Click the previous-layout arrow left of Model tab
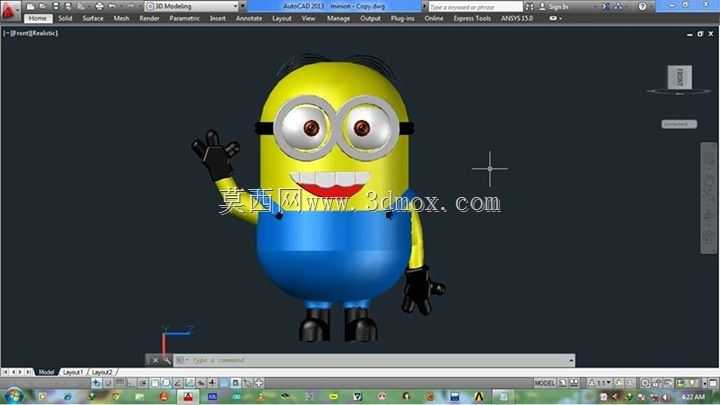The height and width of the screenshot is (405, 720). [13, 372]
